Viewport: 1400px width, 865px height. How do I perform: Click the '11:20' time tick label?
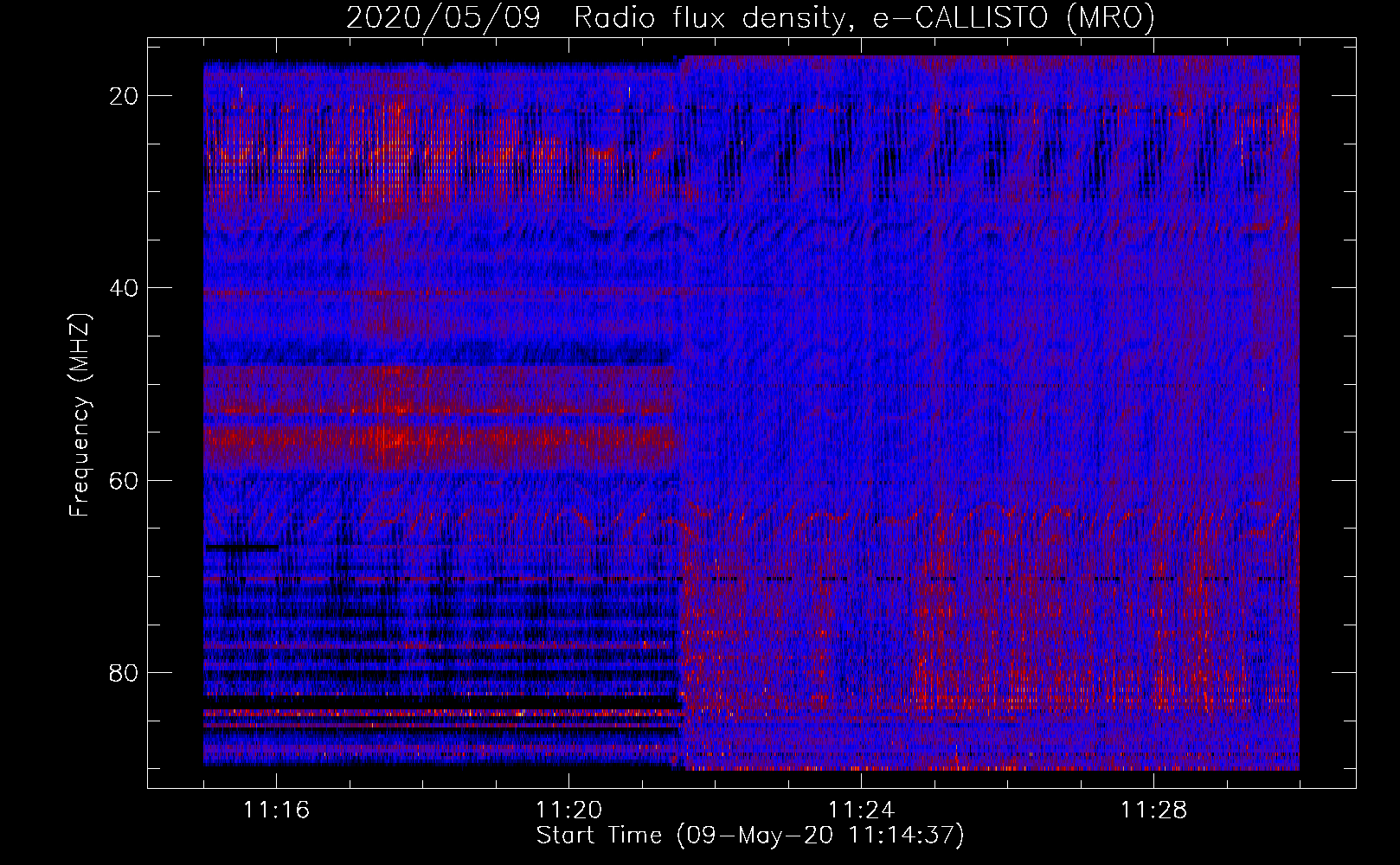[x=568, y=811]
